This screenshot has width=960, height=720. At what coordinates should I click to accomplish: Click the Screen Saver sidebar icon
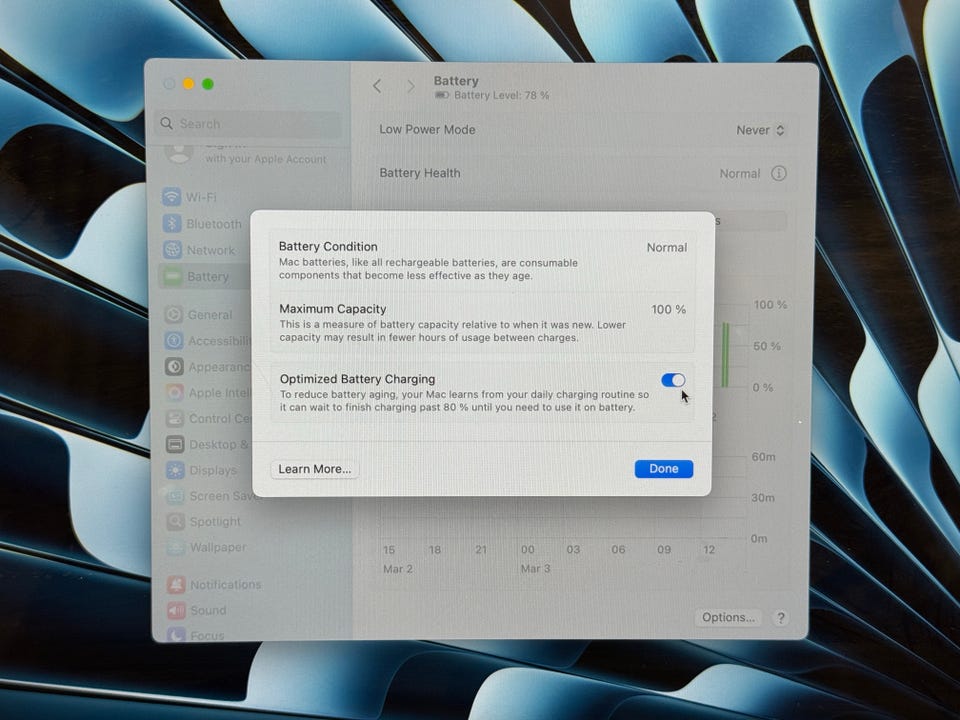tap(176, 496)
